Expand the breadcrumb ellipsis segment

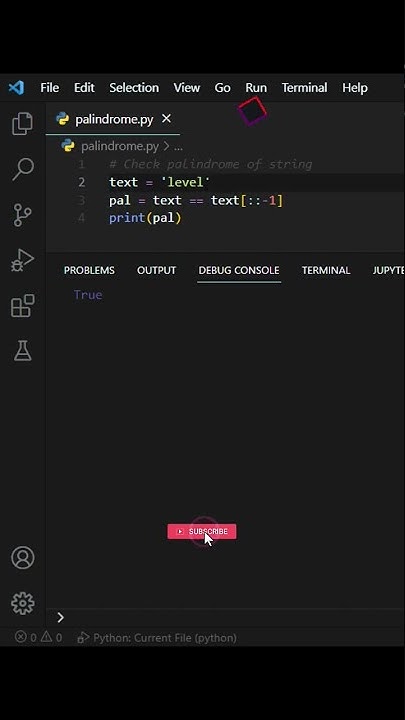(178, 146)
